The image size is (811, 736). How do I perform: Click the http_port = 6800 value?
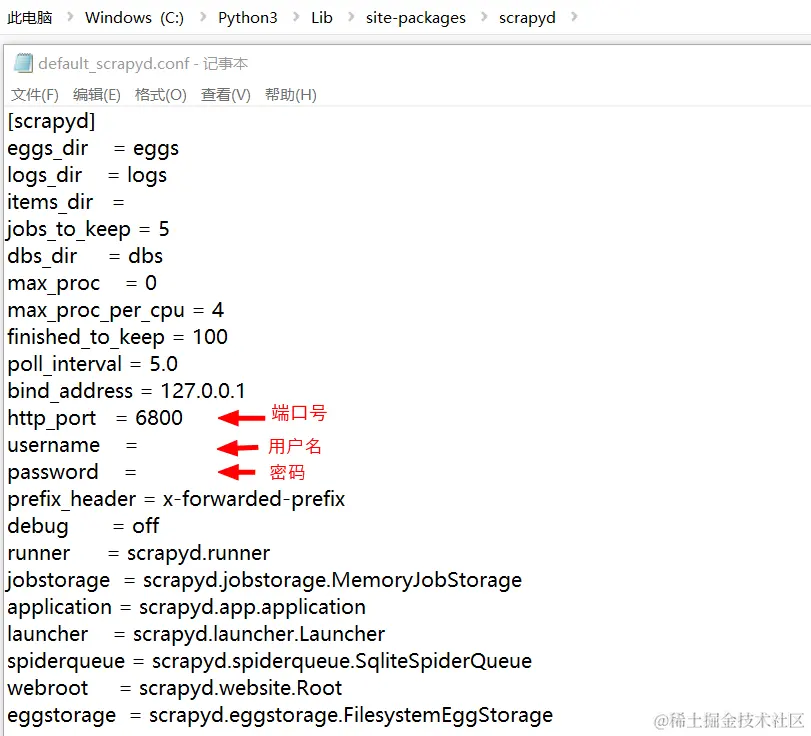pyautogui.click(x=159, y=418)
